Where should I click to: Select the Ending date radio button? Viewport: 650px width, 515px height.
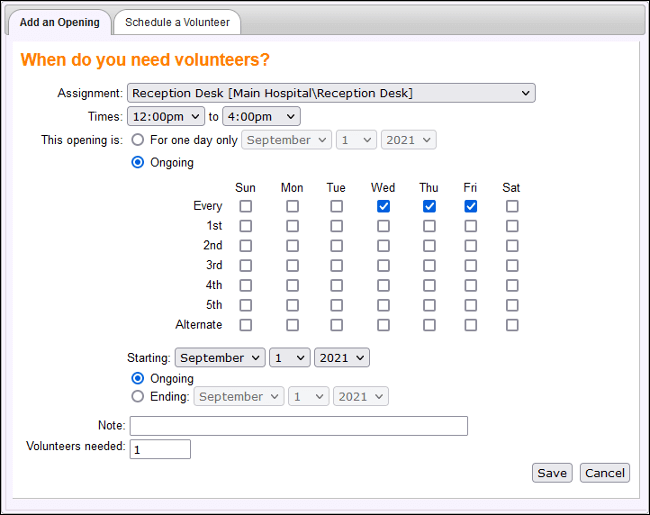click(x=138, y=396)
